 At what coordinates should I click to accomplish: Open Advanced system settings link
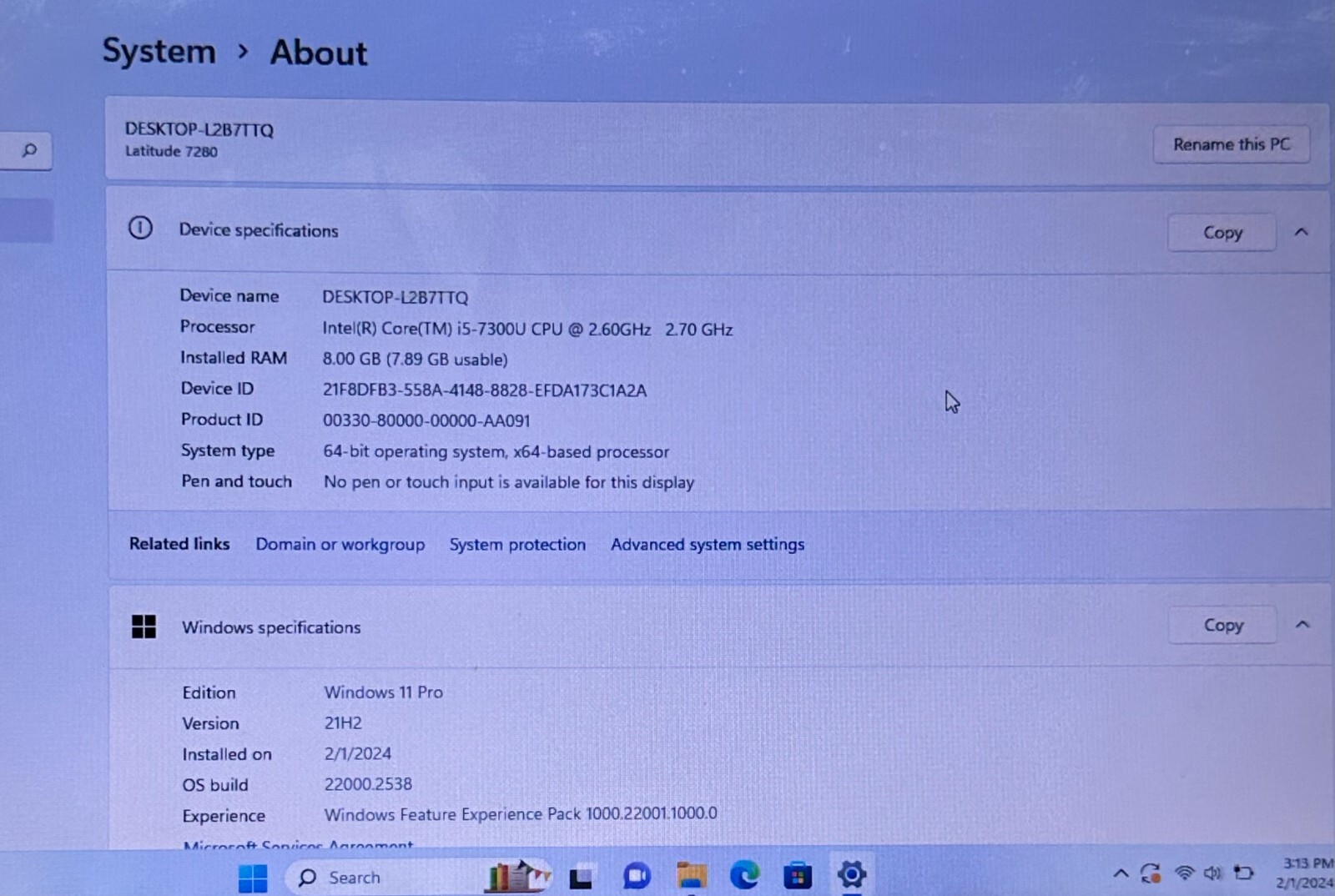click(x=708, y=544)
